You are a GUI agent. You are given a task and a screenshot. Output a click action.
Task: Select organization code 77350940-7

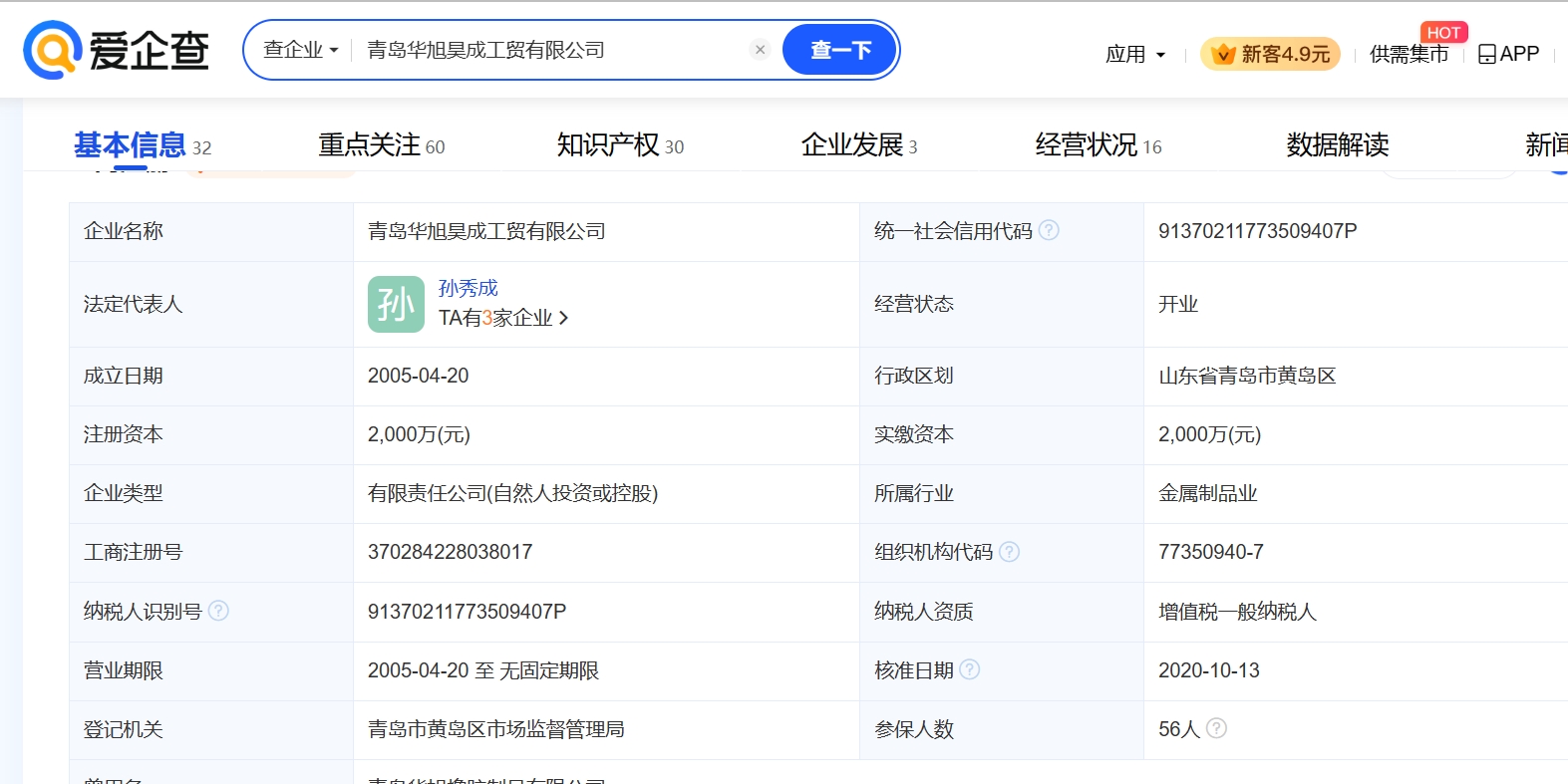pyautogui.click(x=1211, y=552)
